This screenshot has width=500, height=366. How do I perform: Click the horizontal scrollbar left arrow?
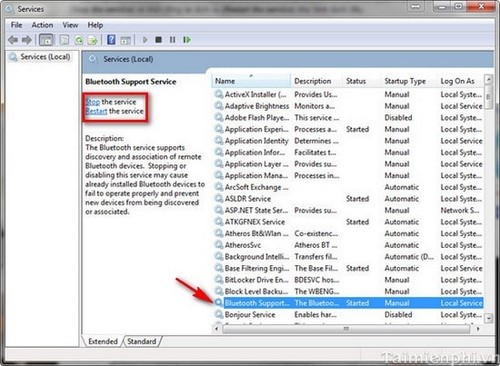click(x=217, y=329)
